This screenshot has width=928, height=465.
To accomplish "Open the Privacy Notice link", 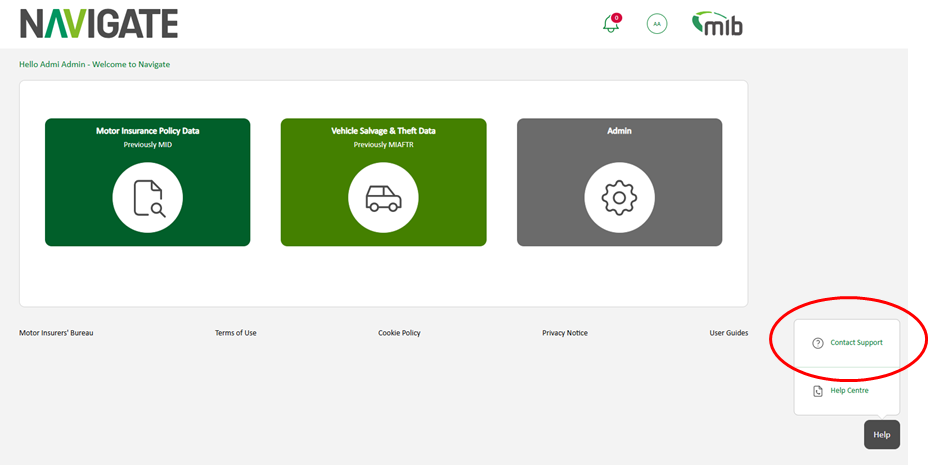I will (565, 333).
